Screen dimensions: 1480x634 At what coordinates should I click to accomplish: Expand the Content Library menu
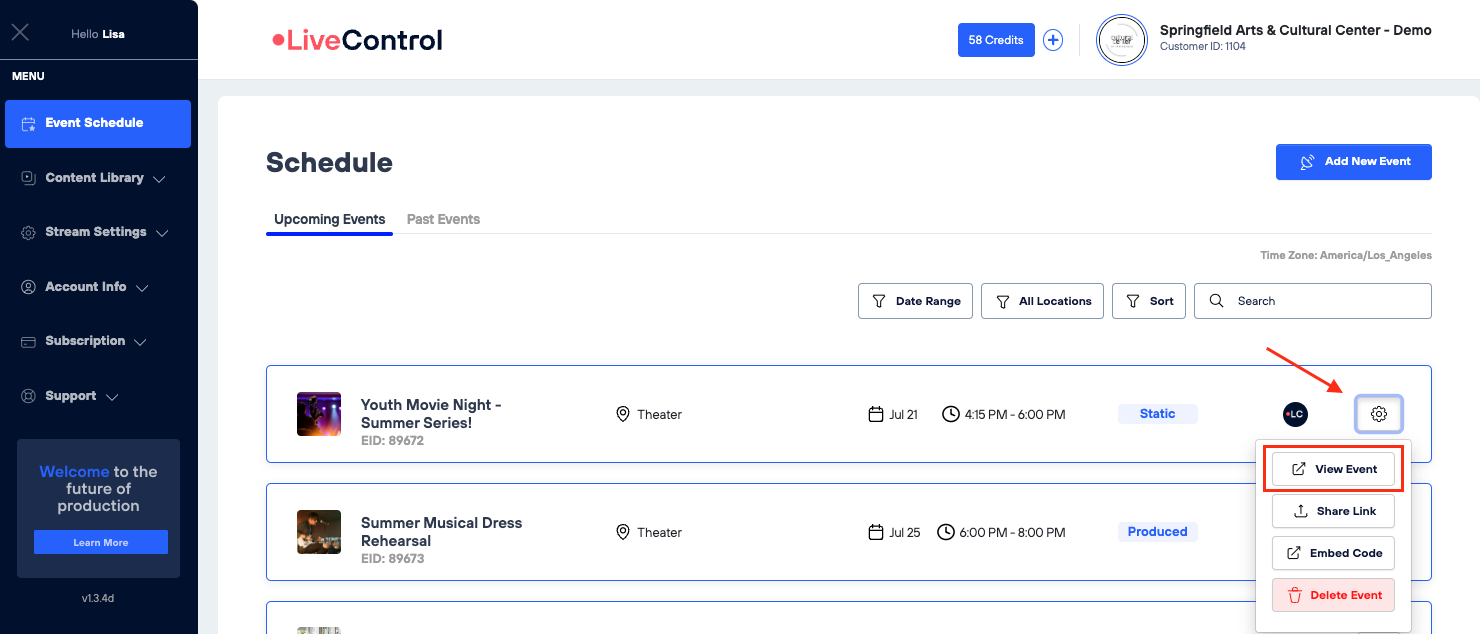pyautogui.click(x=95, y=178)
